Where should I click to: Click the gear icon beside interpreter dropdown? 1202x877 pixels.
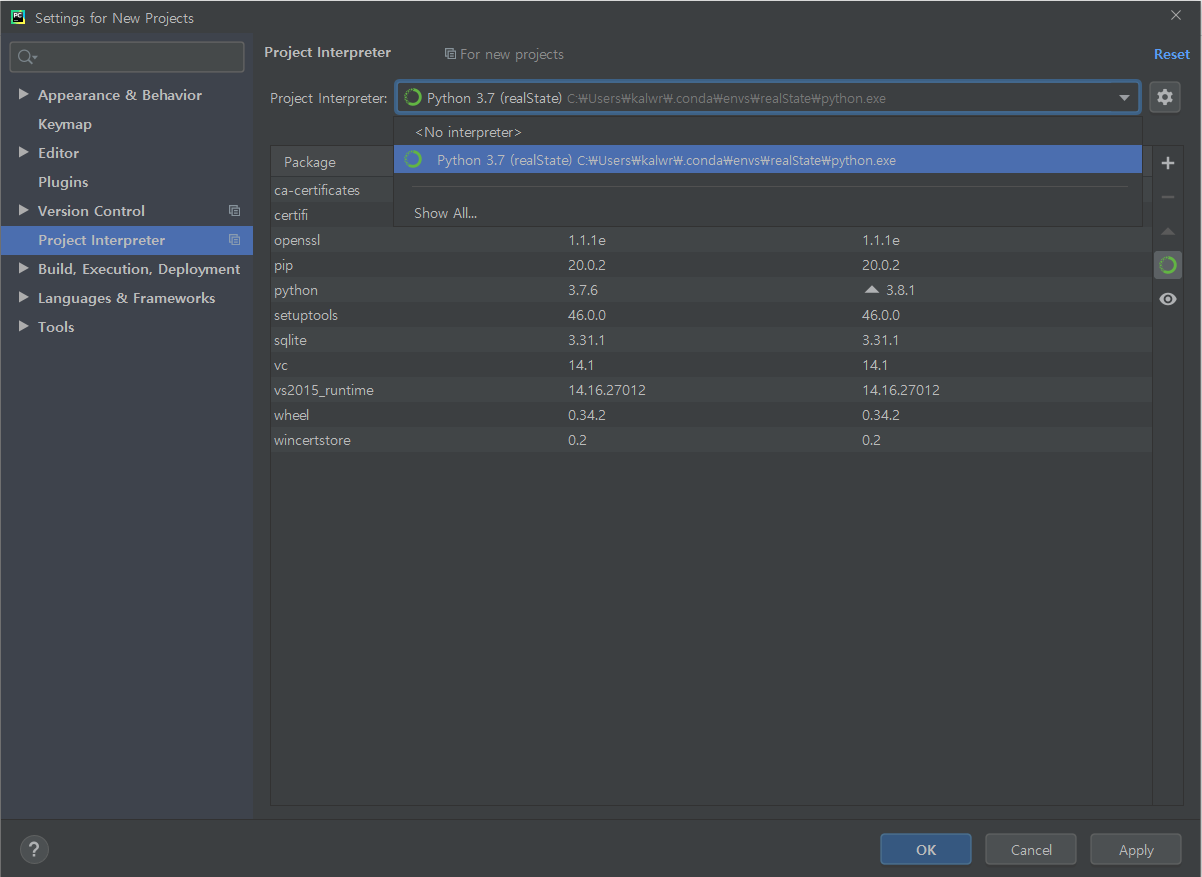(1164, 97)
